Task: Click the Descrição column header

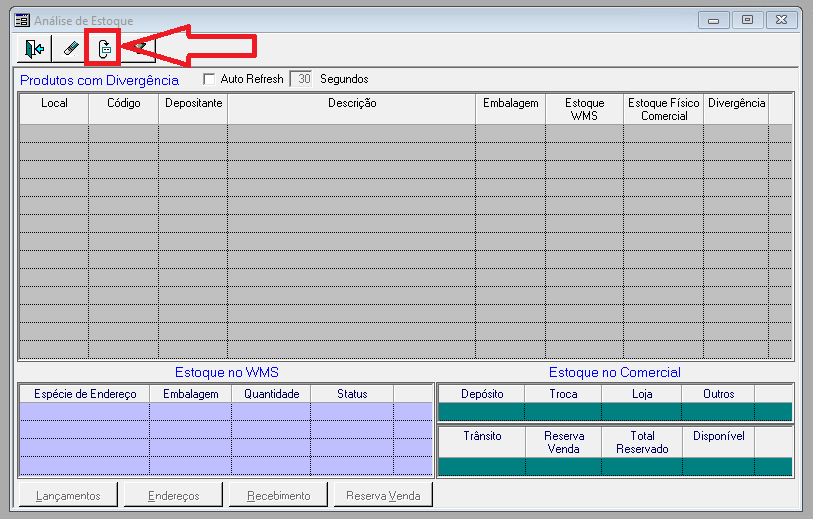Action: point(352,109)
